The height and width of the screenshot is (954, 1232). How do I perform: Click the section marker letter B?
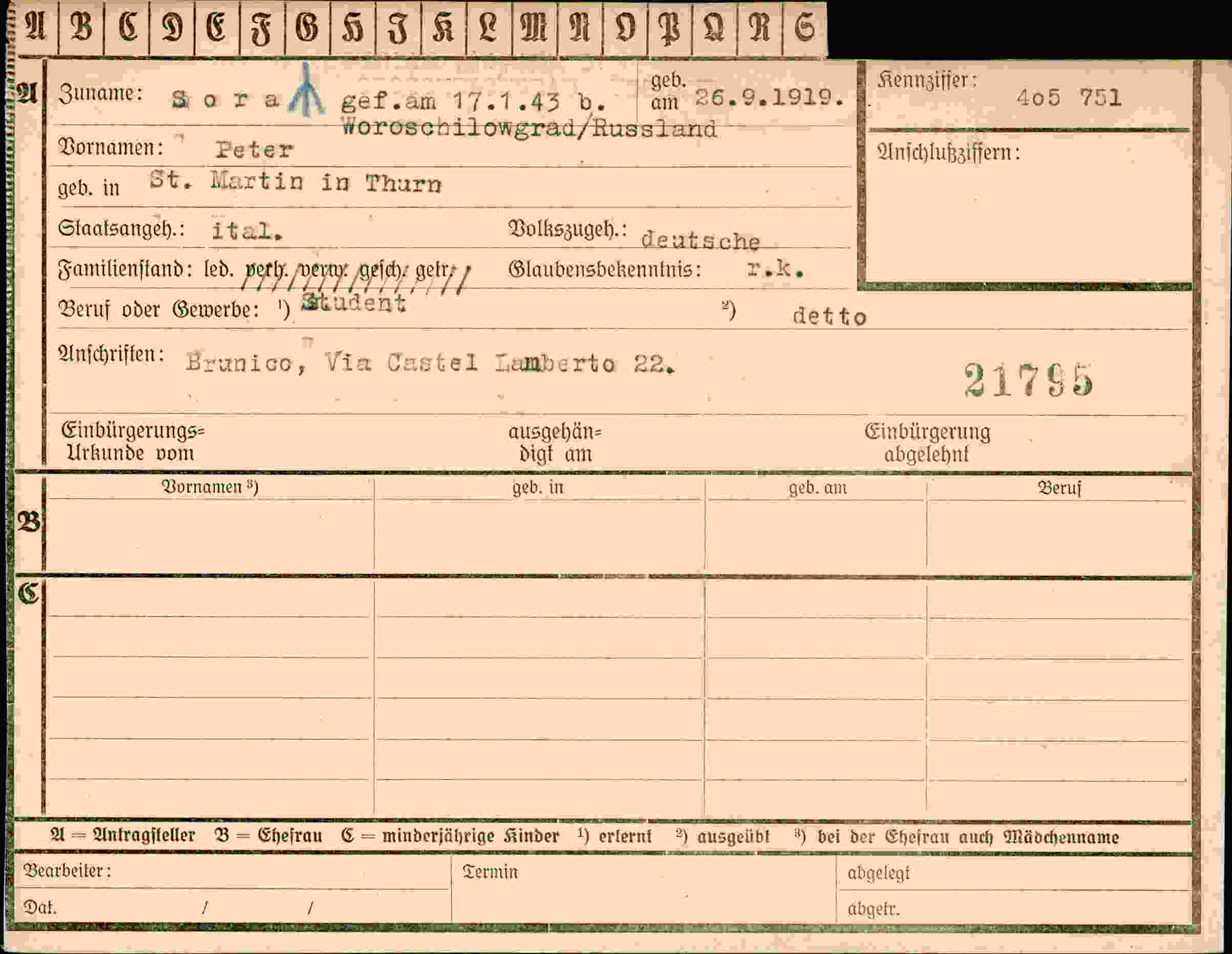tap(29, 522)
